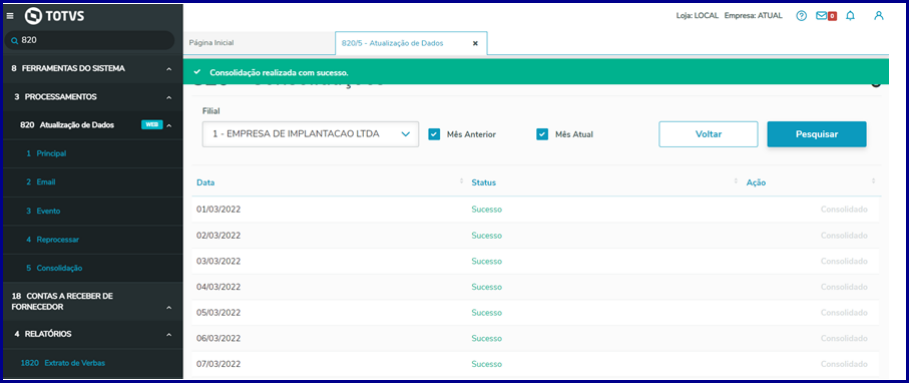Select the 06/03/2022 date cell
The height and width of the screenshot is (383, 909).
pyautogui.click(x=219, y=338)
